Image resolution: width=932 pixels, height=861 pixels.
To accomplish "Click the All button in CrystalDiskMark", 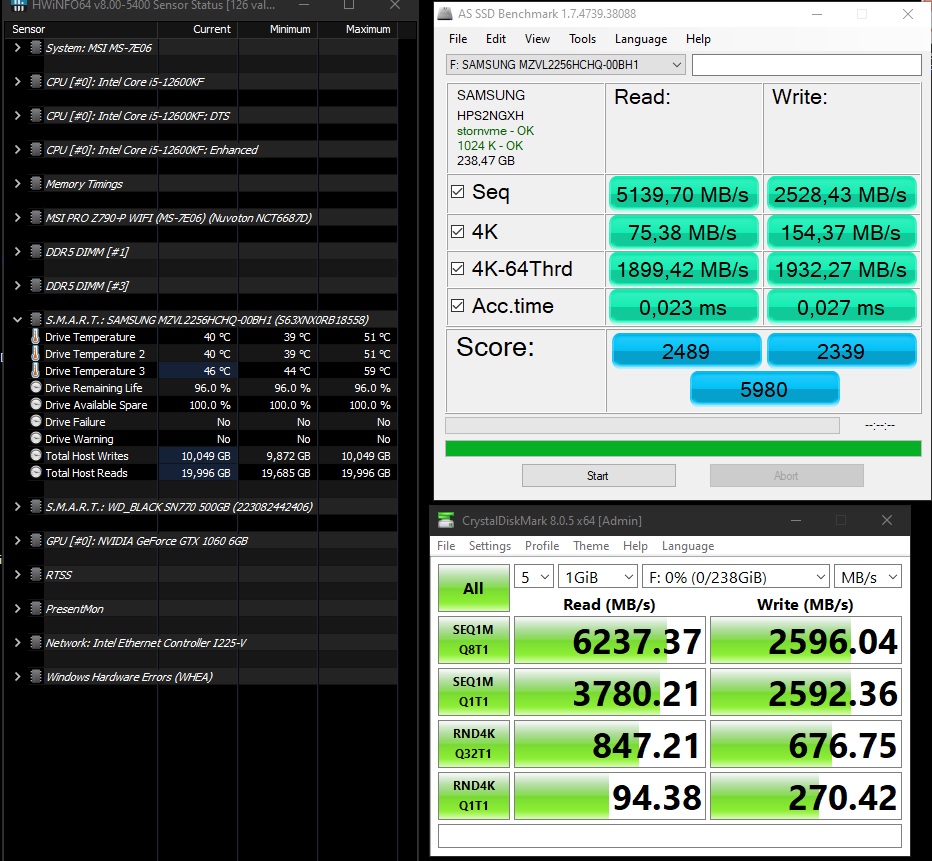I will tap(474, 588).
